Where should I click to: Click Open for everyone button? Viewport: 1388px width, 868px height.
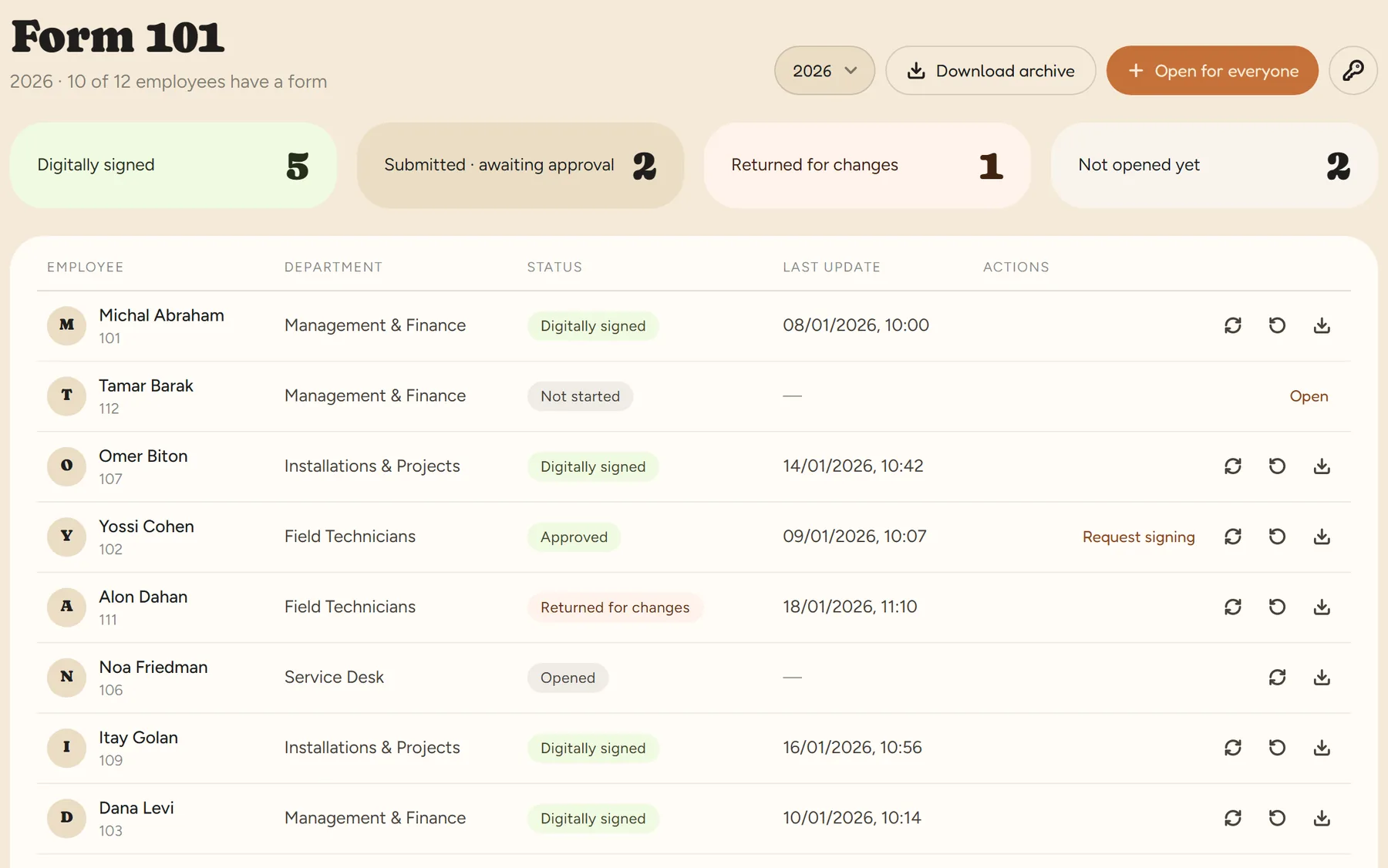[x=1212, y=70]
